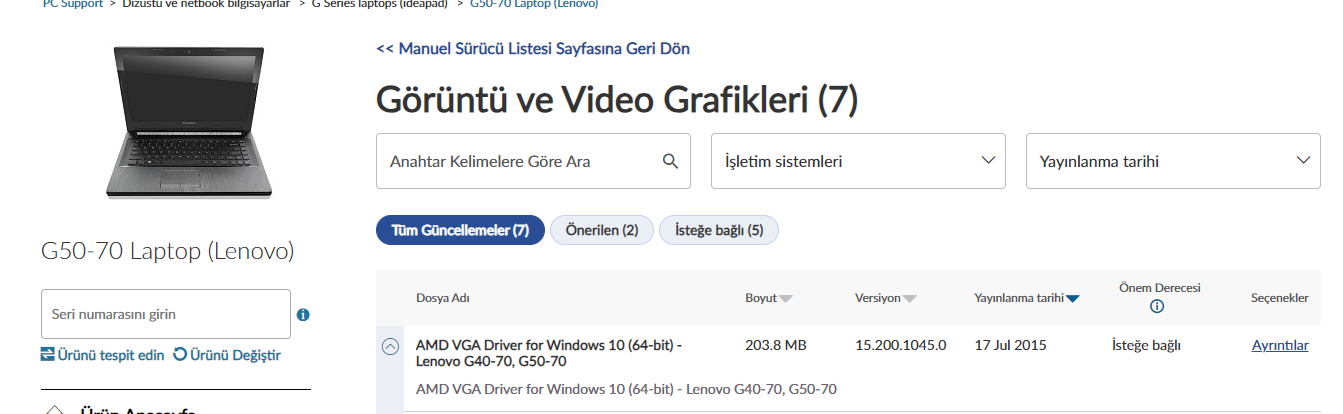
Task: Click the search magnifier icon
Action: point(671,161)
